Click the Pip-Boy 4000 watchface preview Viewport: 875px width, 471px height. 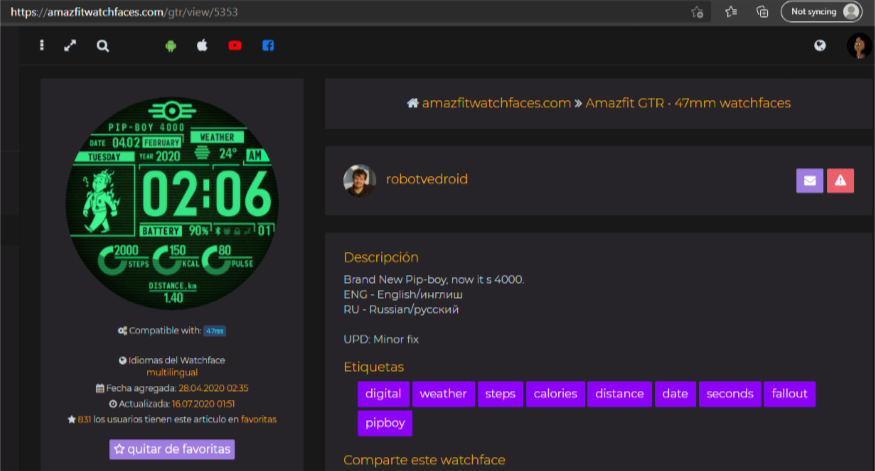click(x=172, y=203)
